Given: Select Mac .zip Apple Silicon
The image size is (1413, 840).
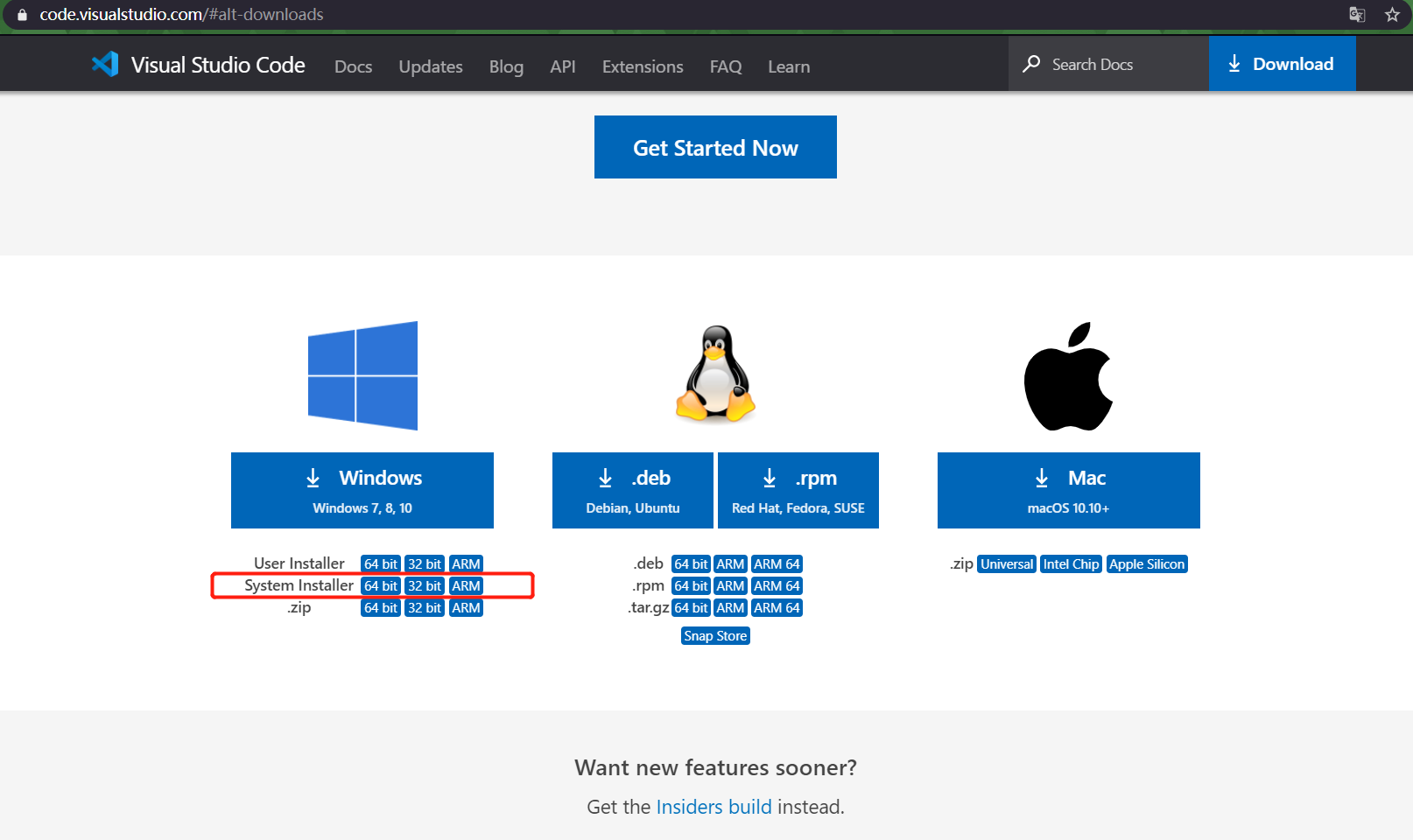Looking at the screenshot, I should 1147,564.
